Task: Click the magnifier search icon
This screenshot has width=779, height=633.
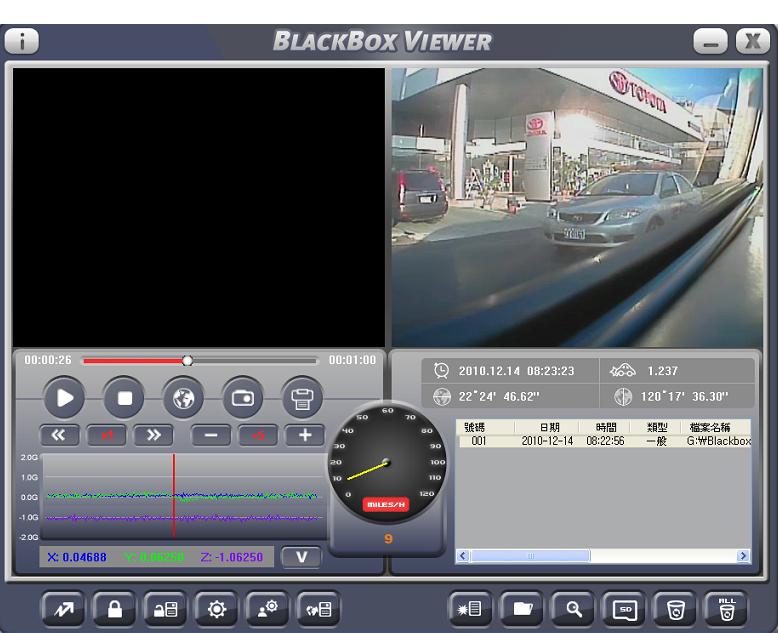Action: pyautogui.click(x=573, y=608)
